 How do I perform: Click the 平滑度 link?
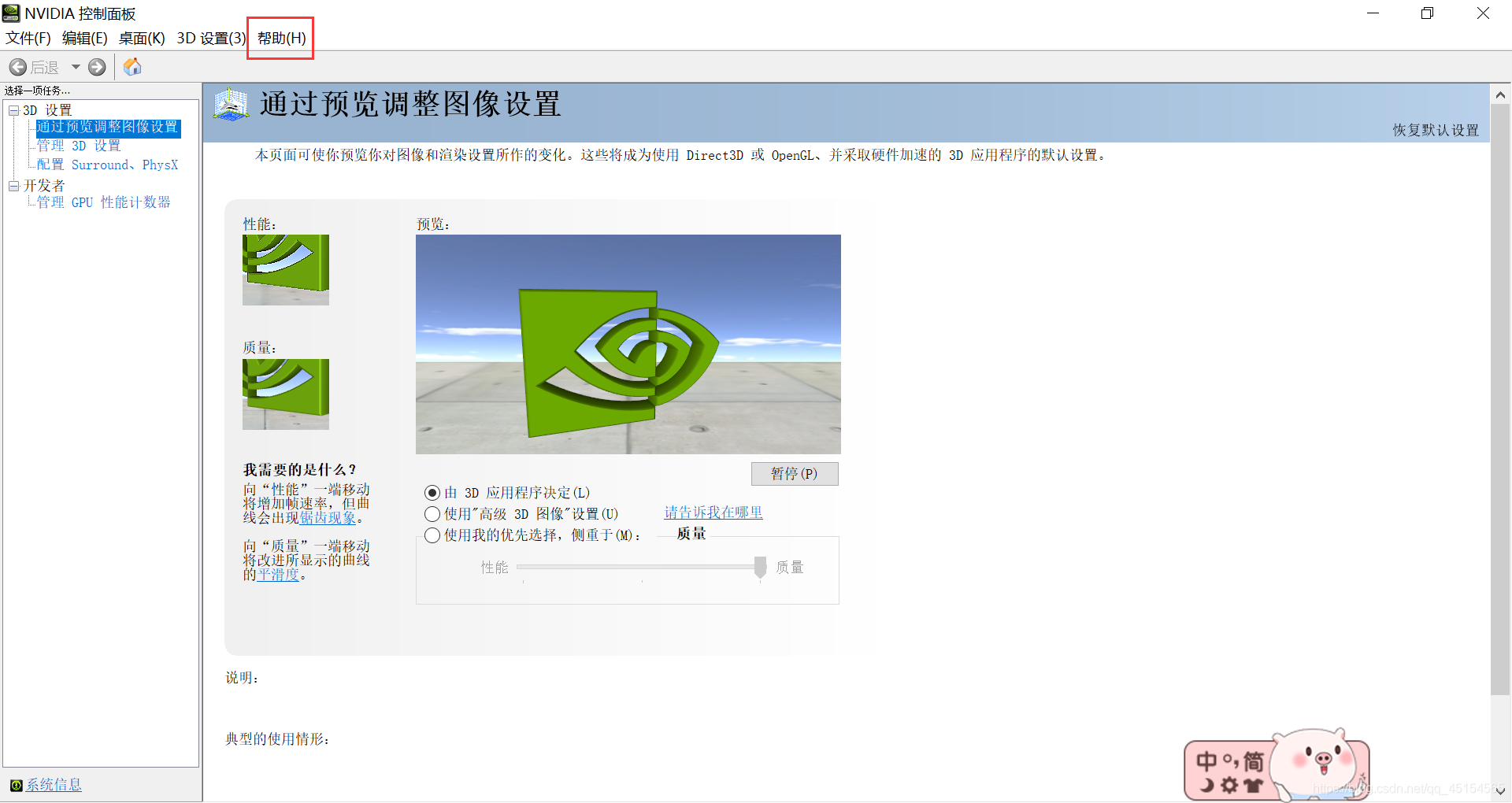[278, 575]
